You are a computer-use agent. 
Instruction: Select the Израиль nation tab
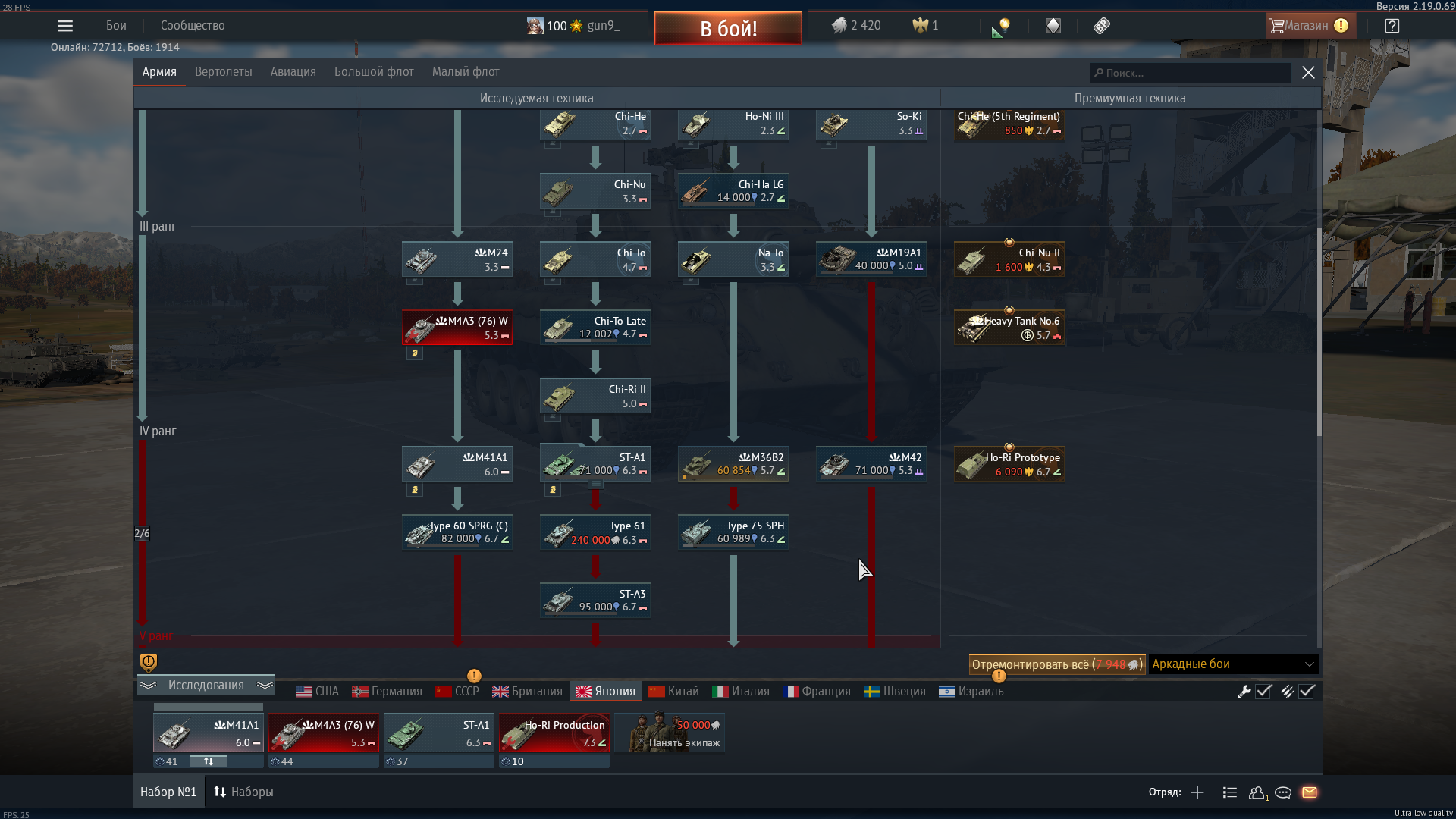click(971, 692)
